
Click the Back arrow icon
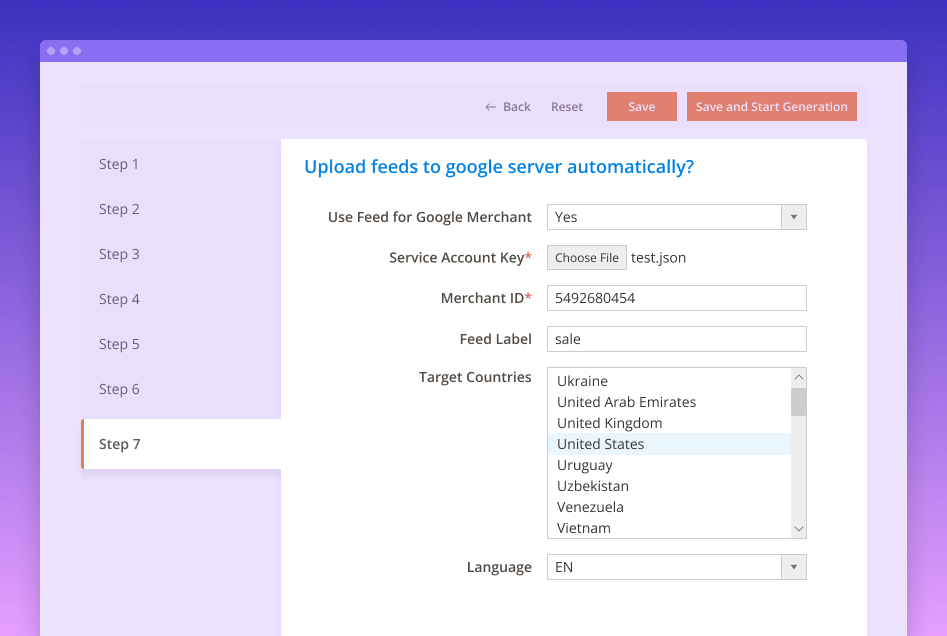489,106
